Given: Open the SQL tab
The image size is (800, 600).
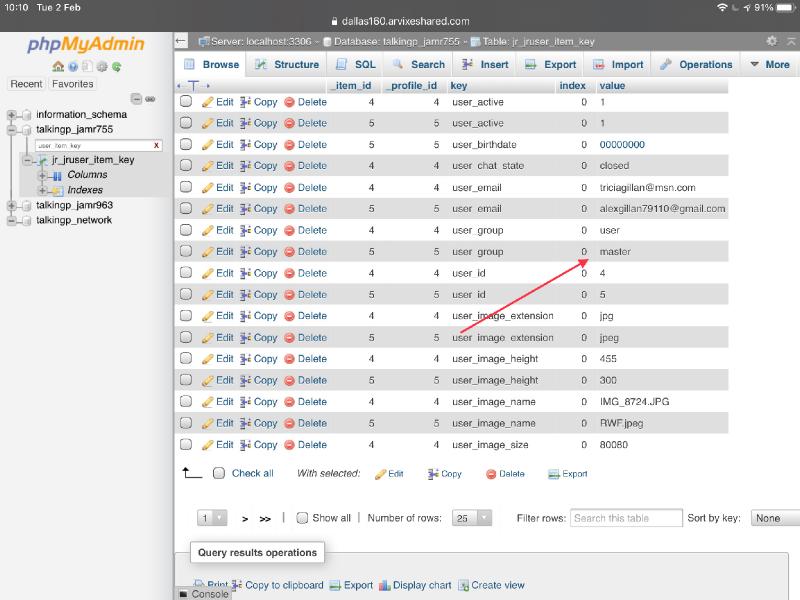Looking at the screenshot, I should (x=362, y=65).
